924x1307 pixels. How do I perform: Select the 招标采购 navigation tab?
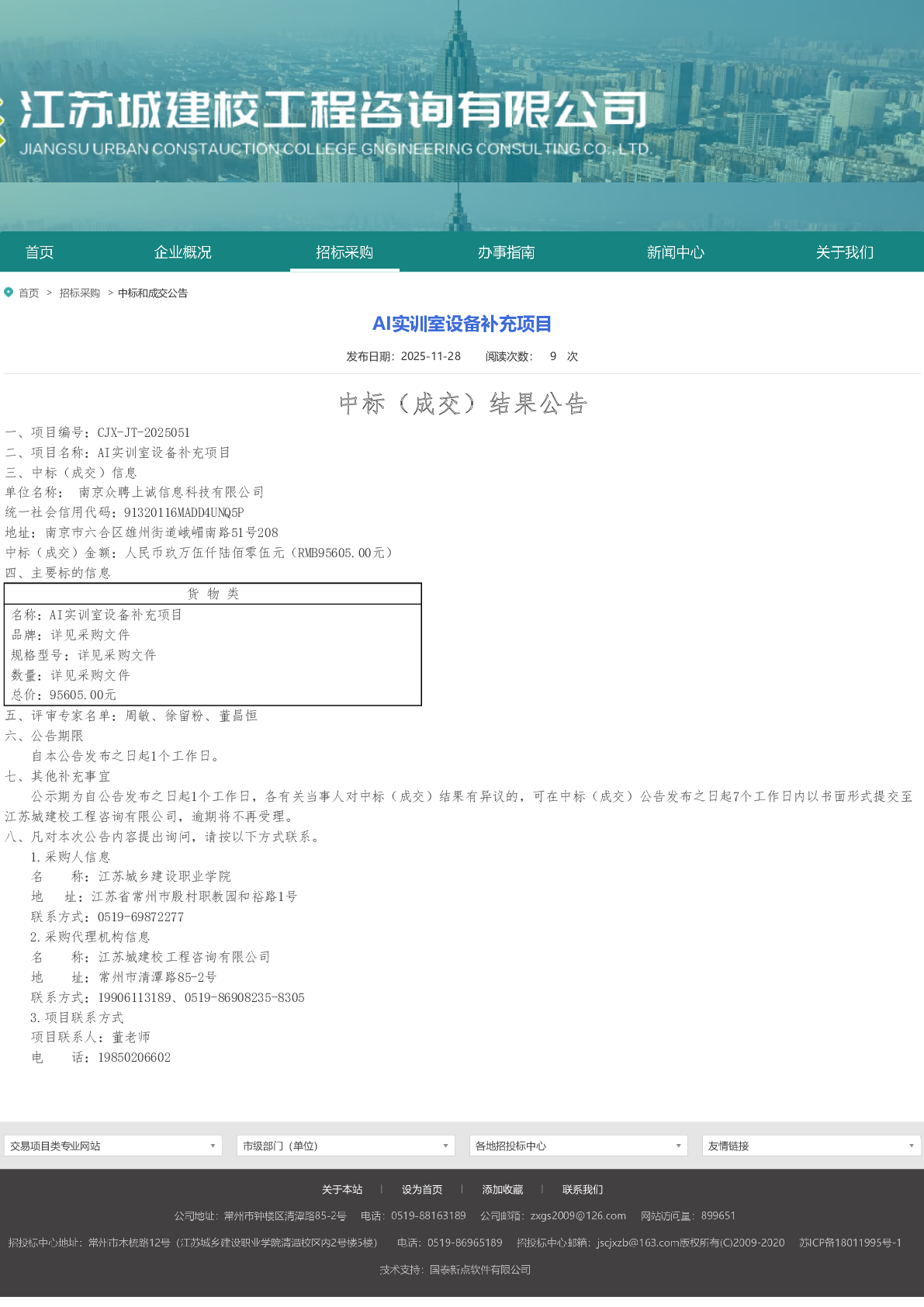pyautogui.click(x=344, y=252)
